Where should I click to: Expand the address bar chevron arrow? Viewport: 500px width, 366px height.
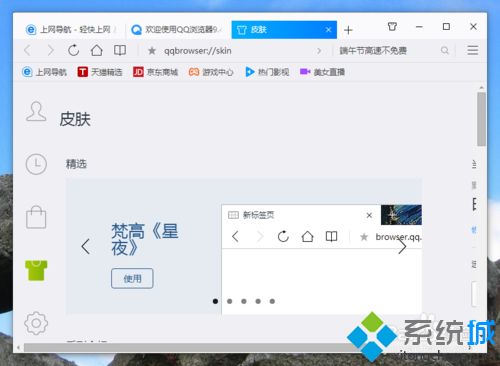(319, 51)
